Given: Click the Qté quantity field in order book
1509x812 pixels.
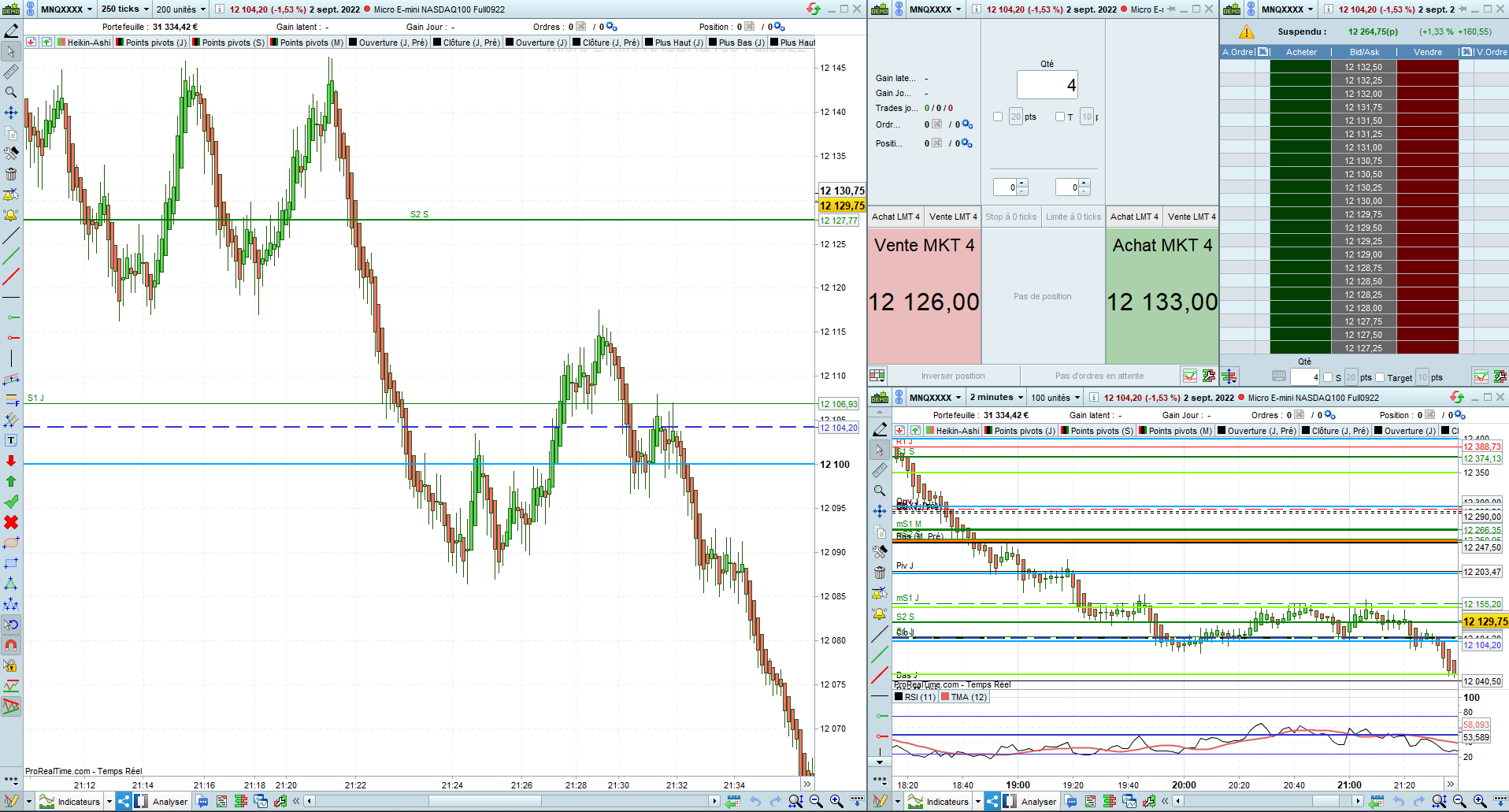Looking at the screenshot, I should (1305, 377).
